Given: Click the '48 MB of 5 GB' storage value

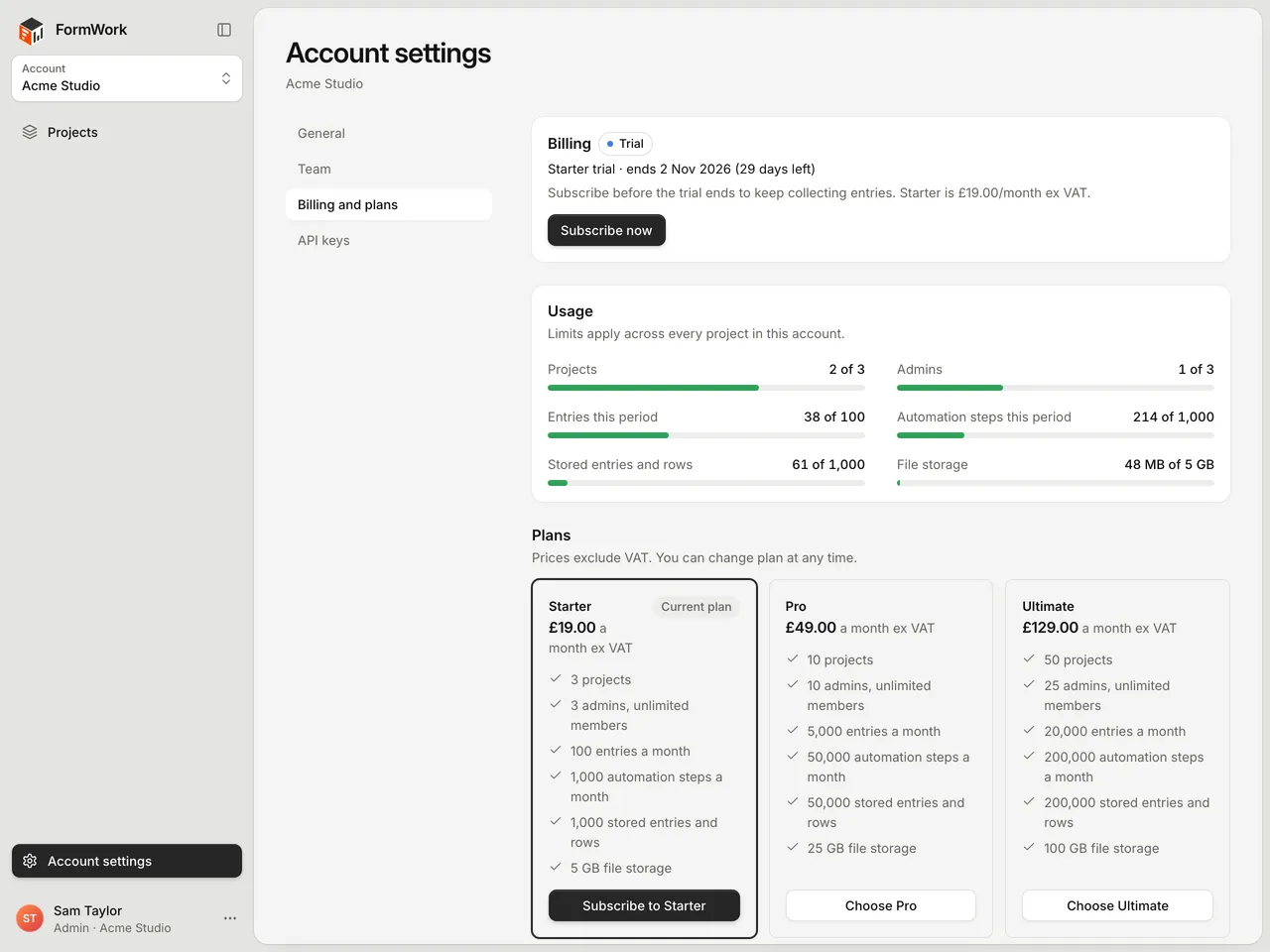Looking at the screenshot, I should point(1169,464).
